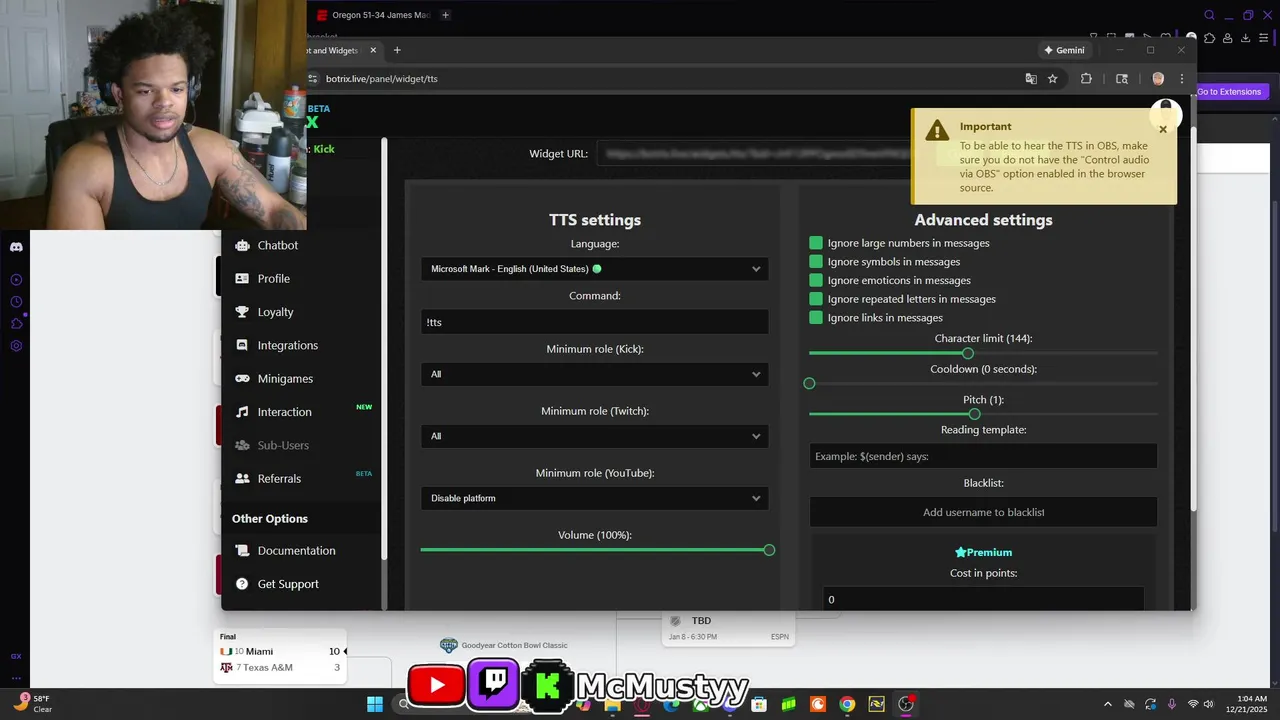Click the Get Support question mark icon
This screenshot has height=720, width=1280.
click(x=242, y=584)
